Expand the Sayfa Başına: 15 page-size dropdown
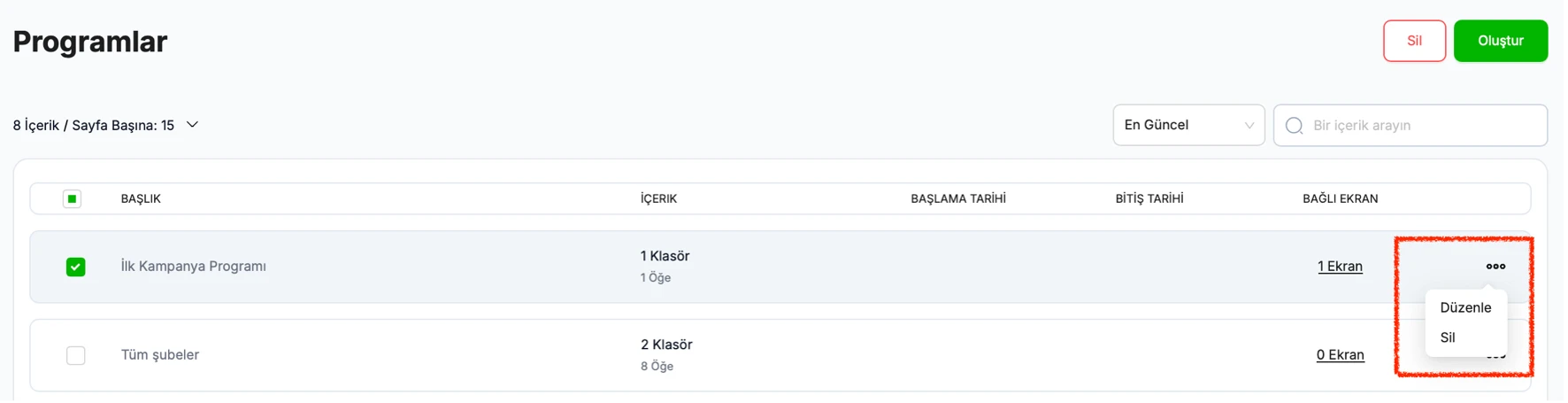This screenshot has width=1568, height=403. coord(192,125)
